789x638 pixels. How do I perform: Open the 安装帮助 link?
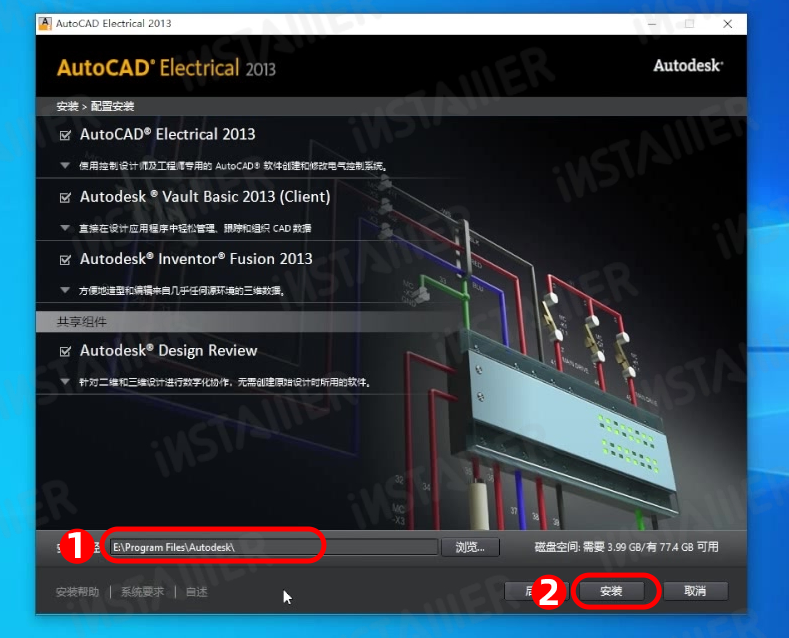[x=77, y=592]
